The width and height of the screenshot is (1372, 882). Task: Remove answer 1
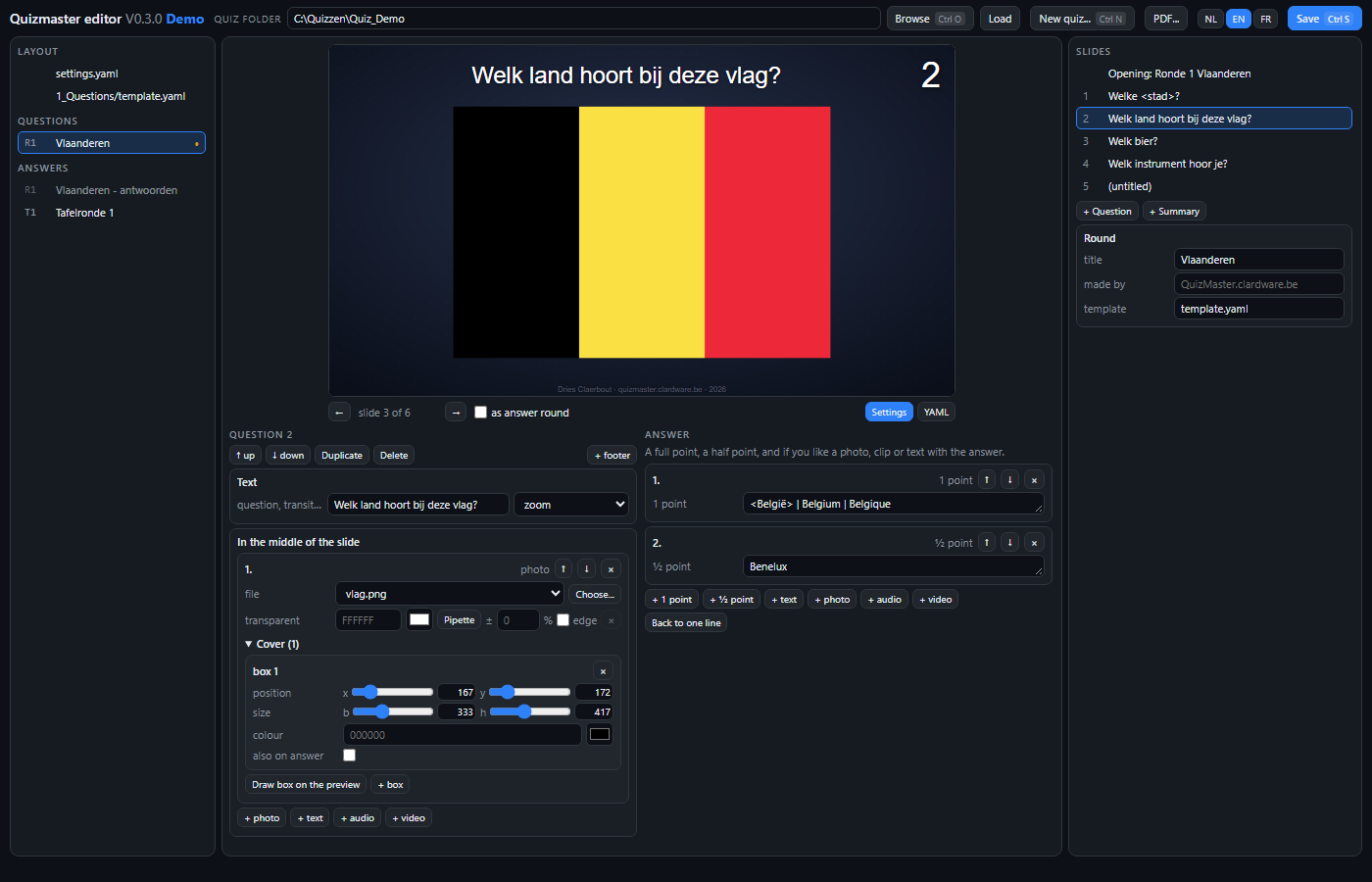pyautogui.click(x=1034, y=480)
